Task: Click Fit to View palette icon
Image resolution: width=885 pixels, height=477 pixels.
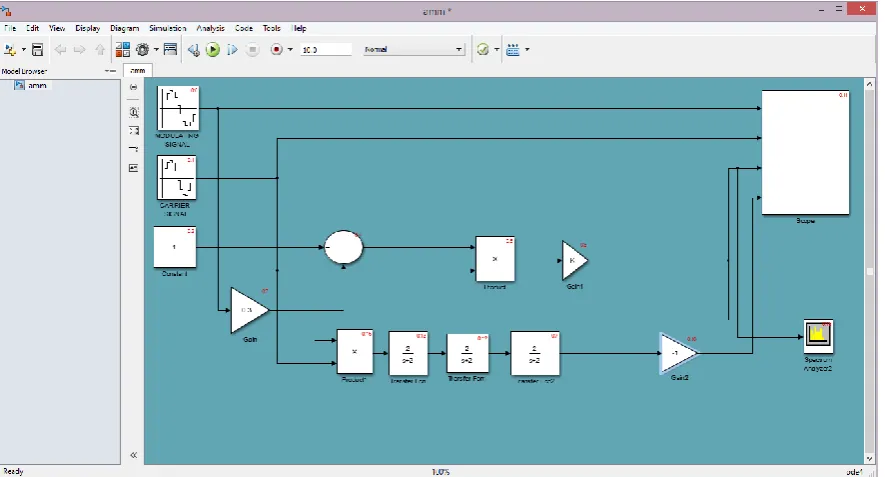Action: (134, 131)
